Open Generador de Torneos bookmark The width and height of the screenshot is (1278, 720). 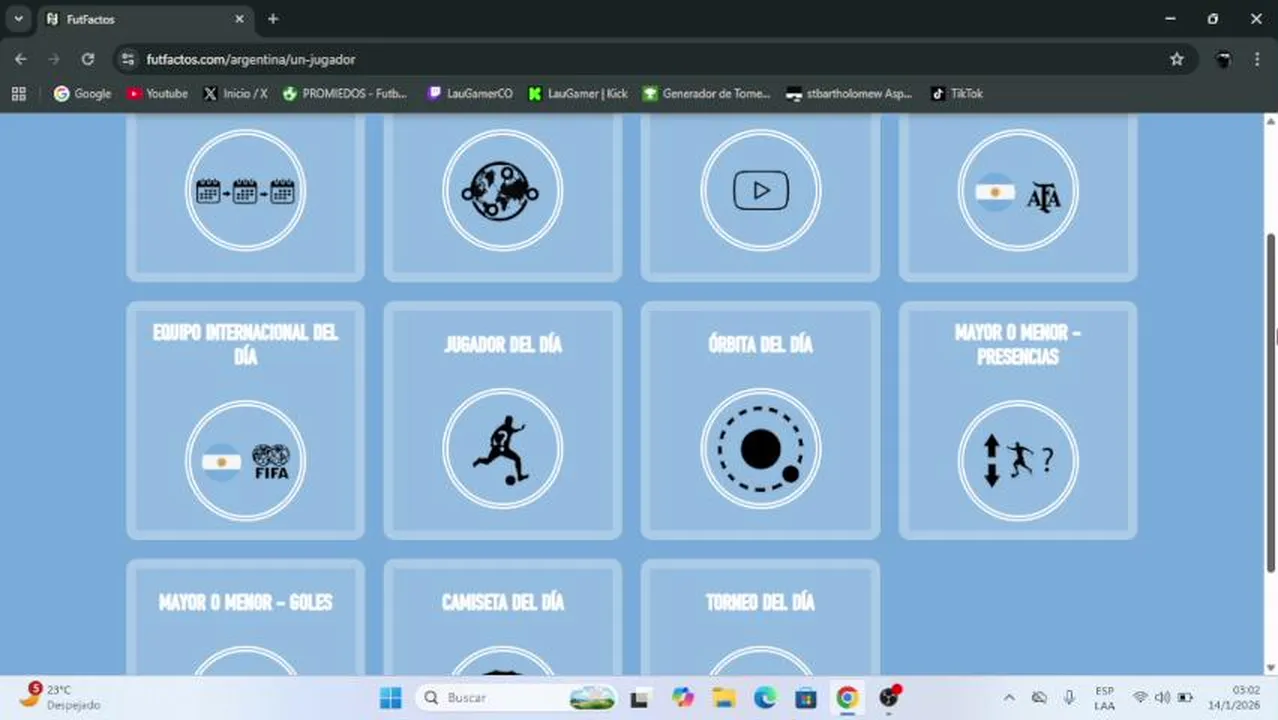click(707, 93)
